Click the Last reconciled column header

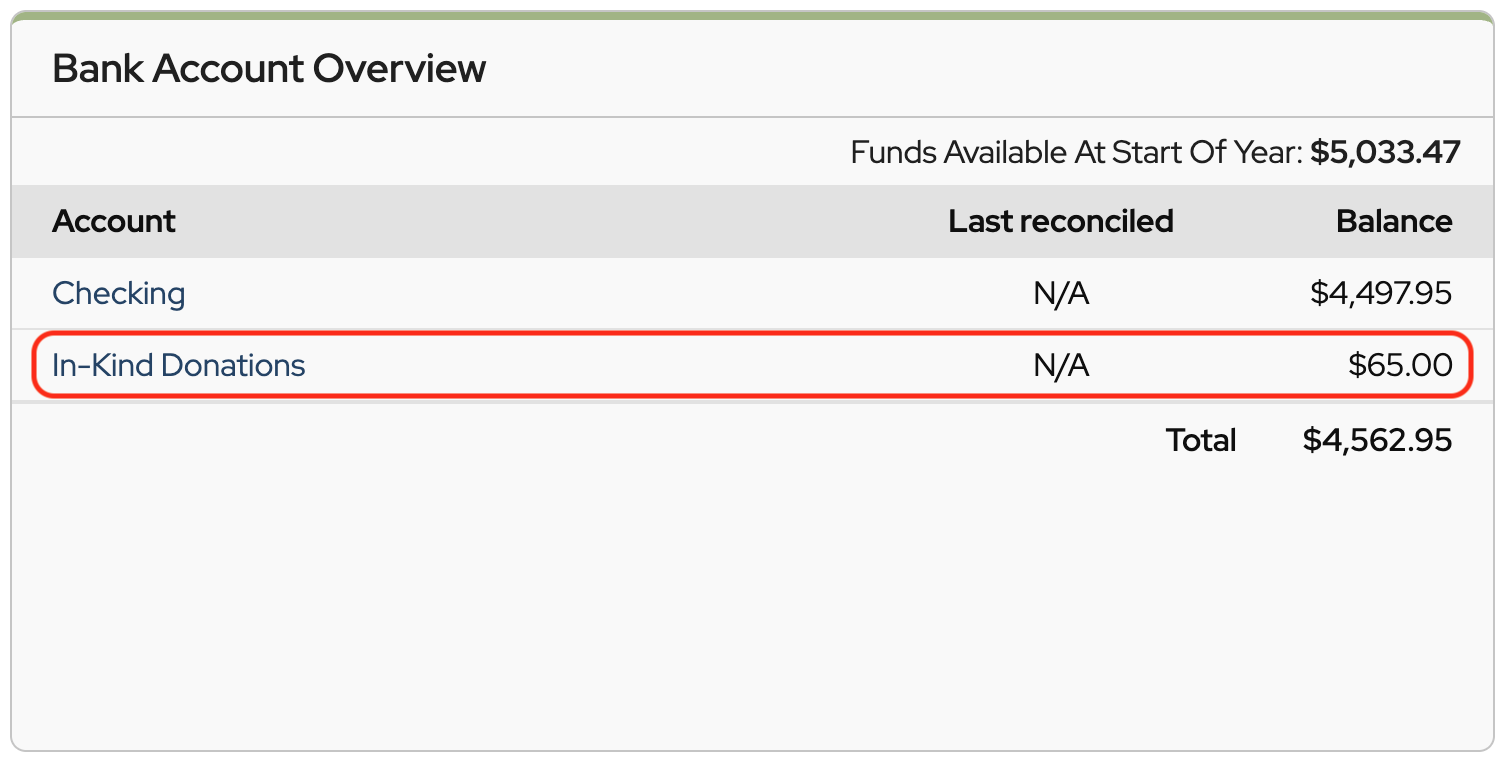click(1060, 221)
